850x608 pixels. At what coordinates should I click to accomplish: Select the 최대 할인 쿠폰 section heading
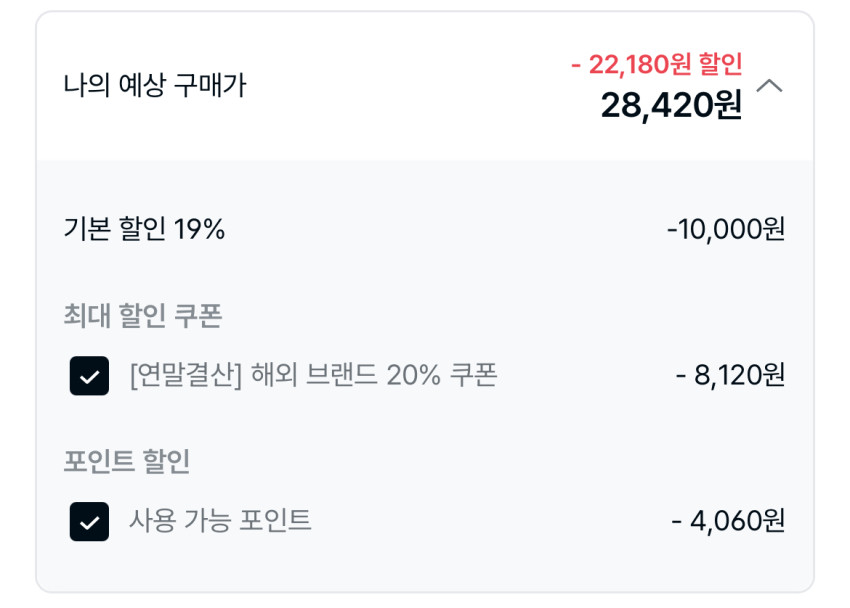[x=142, y=316]
